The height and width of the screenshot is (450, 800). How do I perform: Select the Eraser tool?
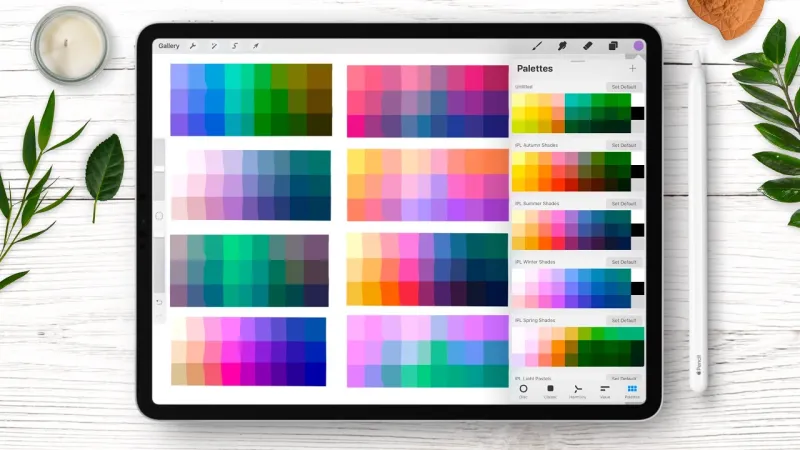[588, 46]
